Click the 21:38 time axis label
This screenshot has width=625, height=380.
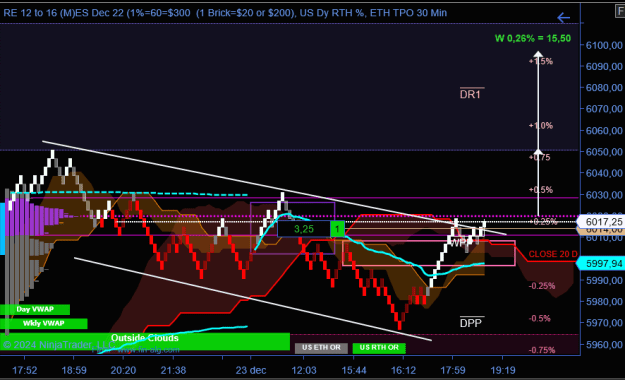tap(173, 370)
